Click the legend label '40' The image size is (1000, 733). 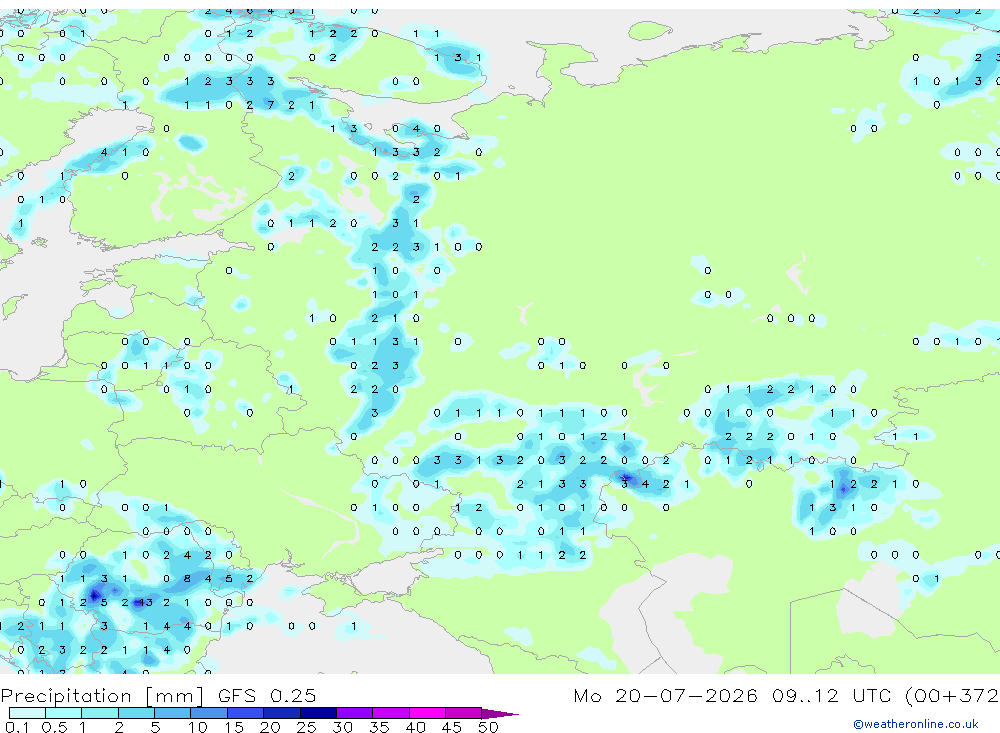(415, 727)
